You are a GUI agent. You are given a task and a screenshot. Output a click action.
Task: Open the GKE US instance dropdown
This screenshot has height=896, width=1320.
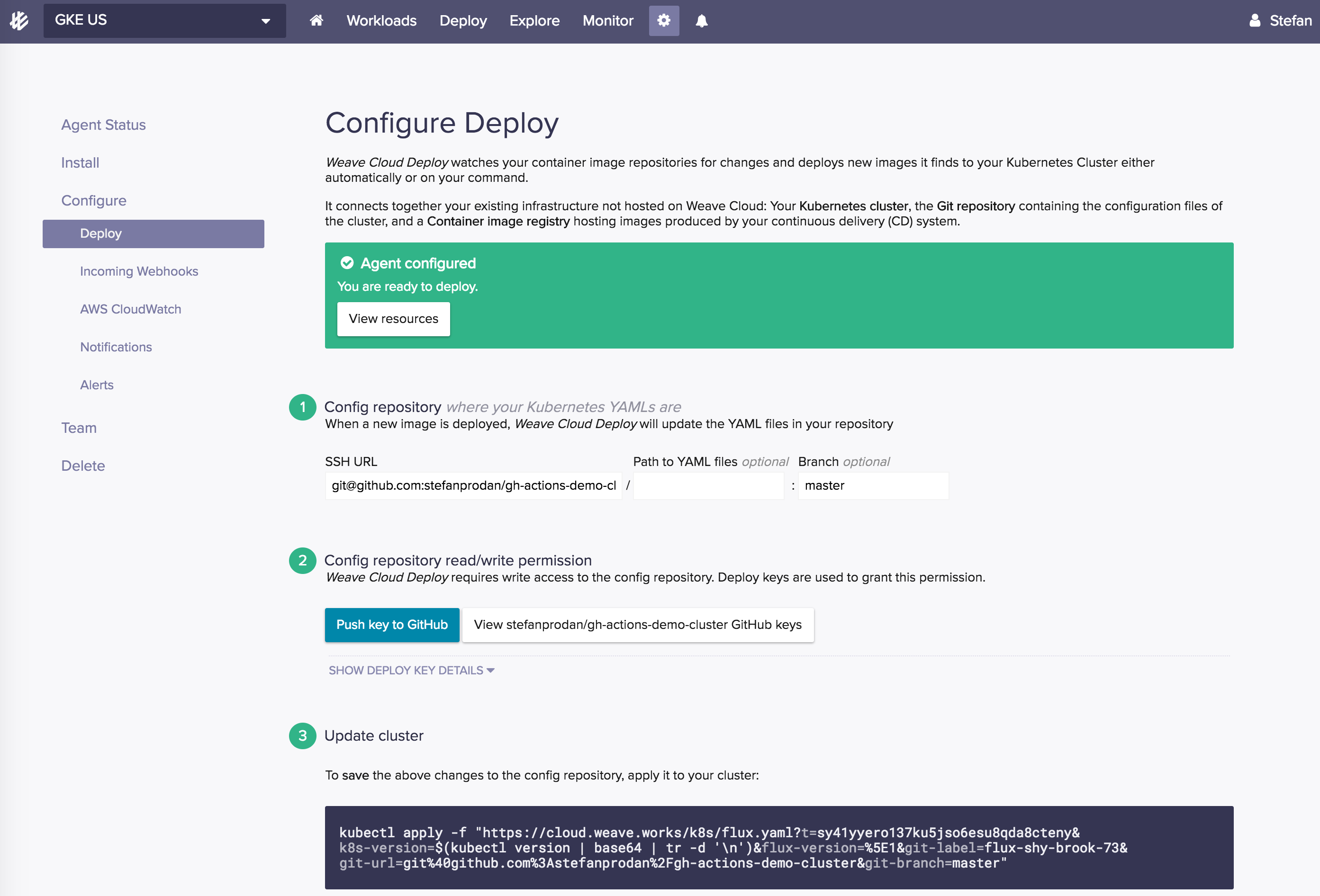164,21
